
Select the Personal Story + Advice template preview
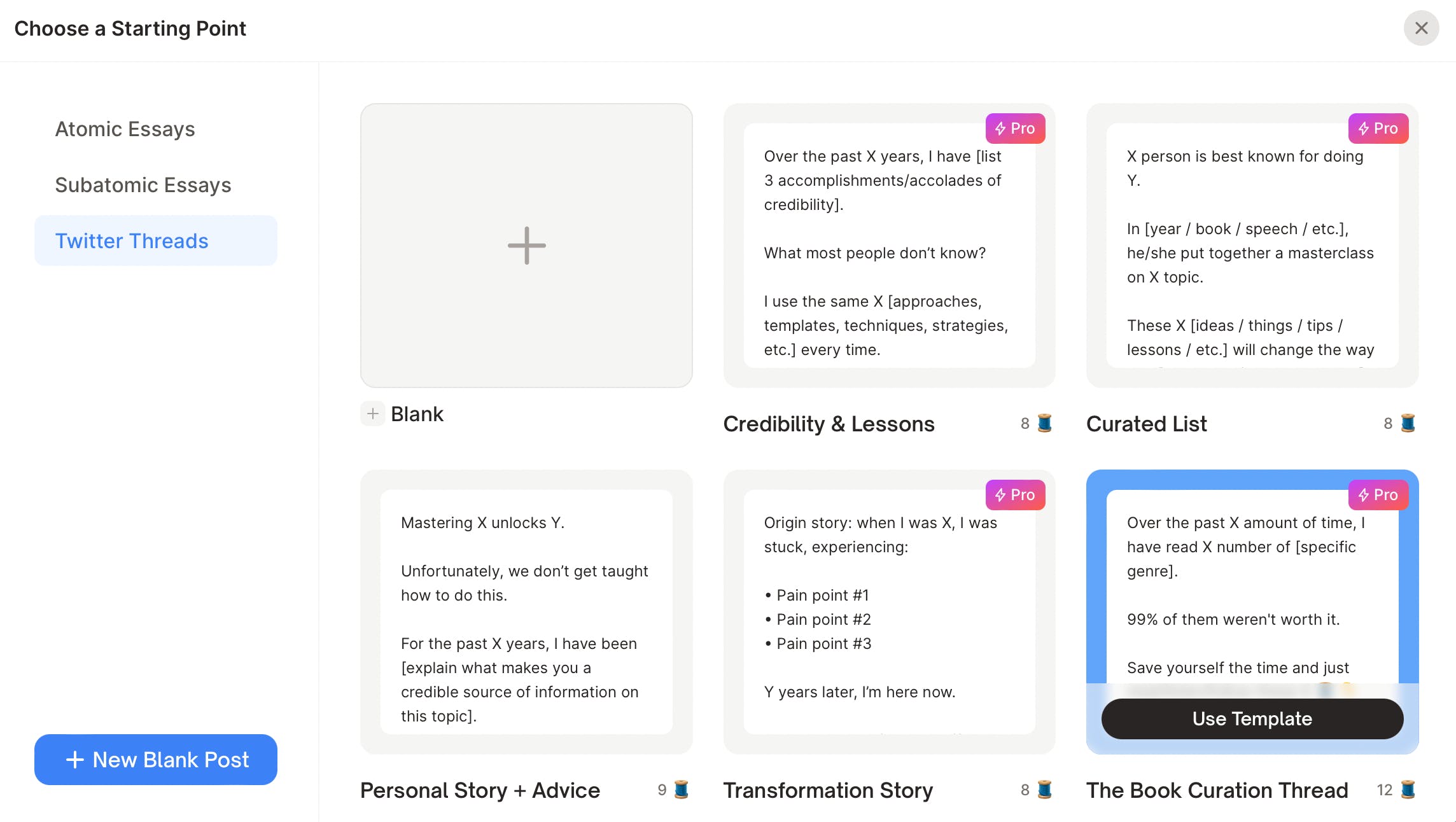526,612
